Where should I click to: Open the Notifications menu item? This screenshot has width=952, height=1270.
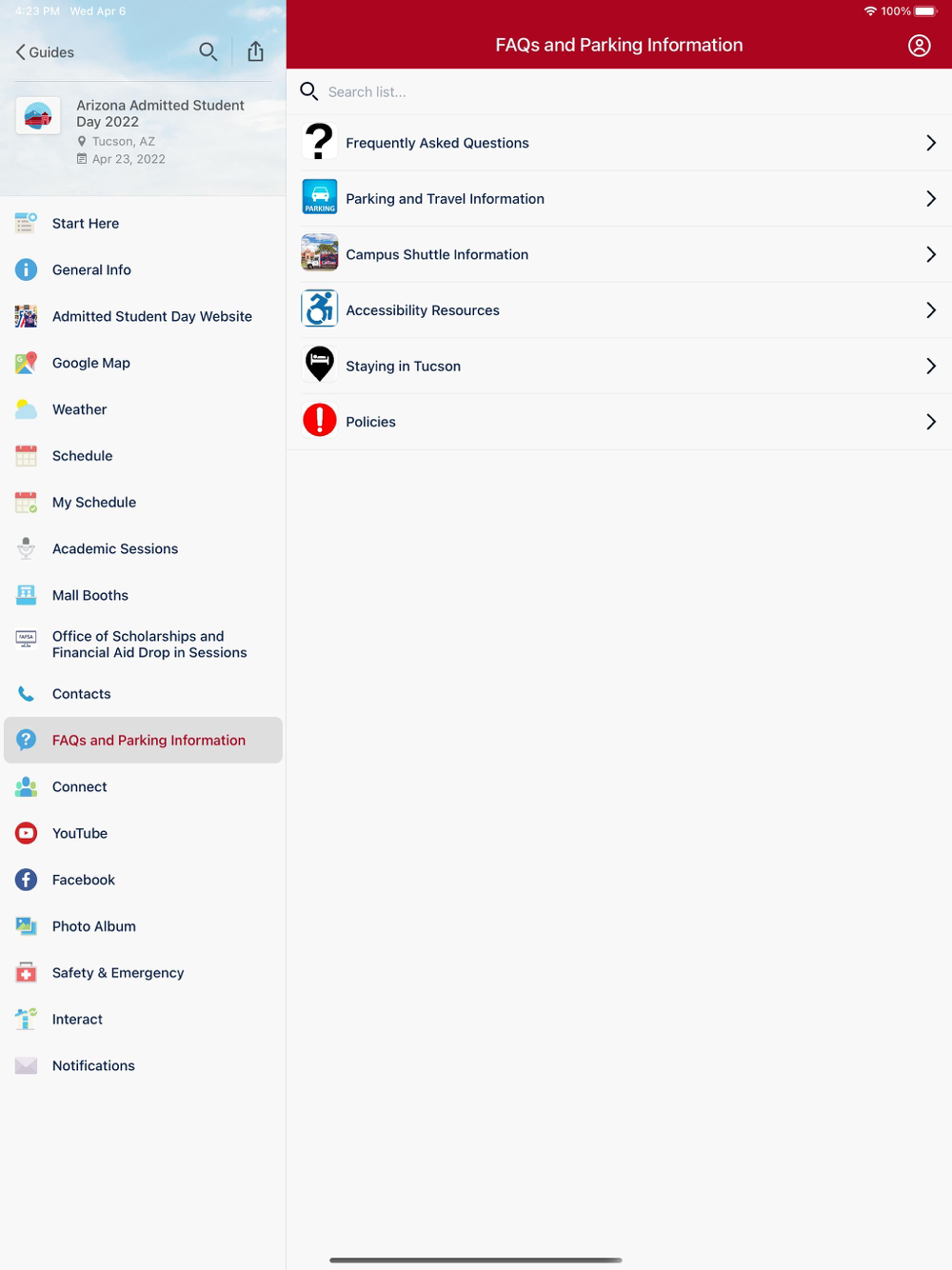143,1065
